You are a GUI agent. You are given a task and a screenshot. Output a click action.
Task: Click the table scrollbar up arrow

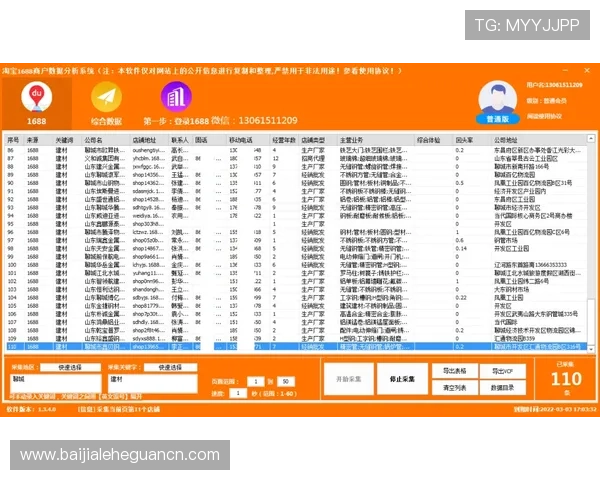(591, 138)
